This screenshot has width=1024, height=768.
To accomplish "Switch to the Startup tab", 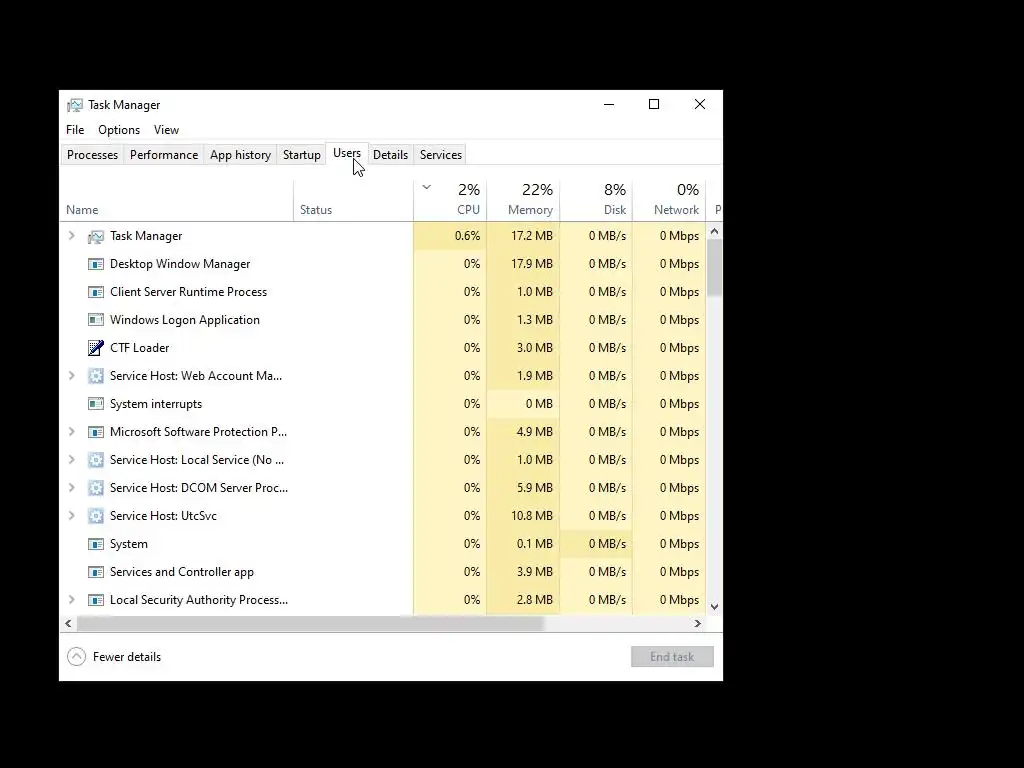I will pos(302,155).
